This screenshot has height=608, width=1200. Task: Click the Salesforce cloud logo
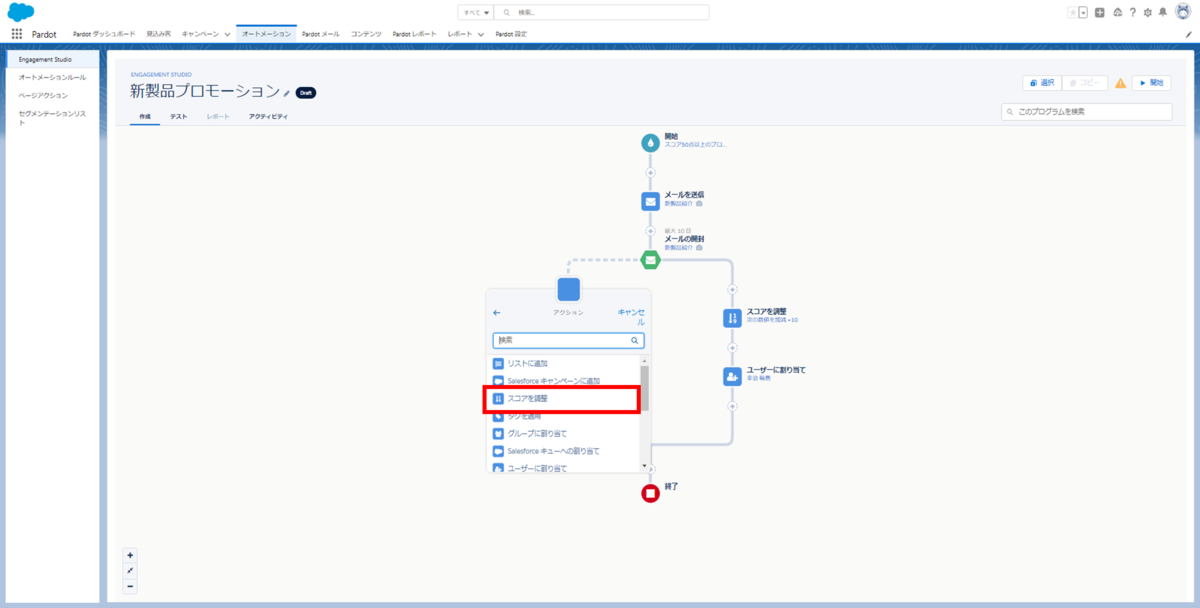click(22, 12)
